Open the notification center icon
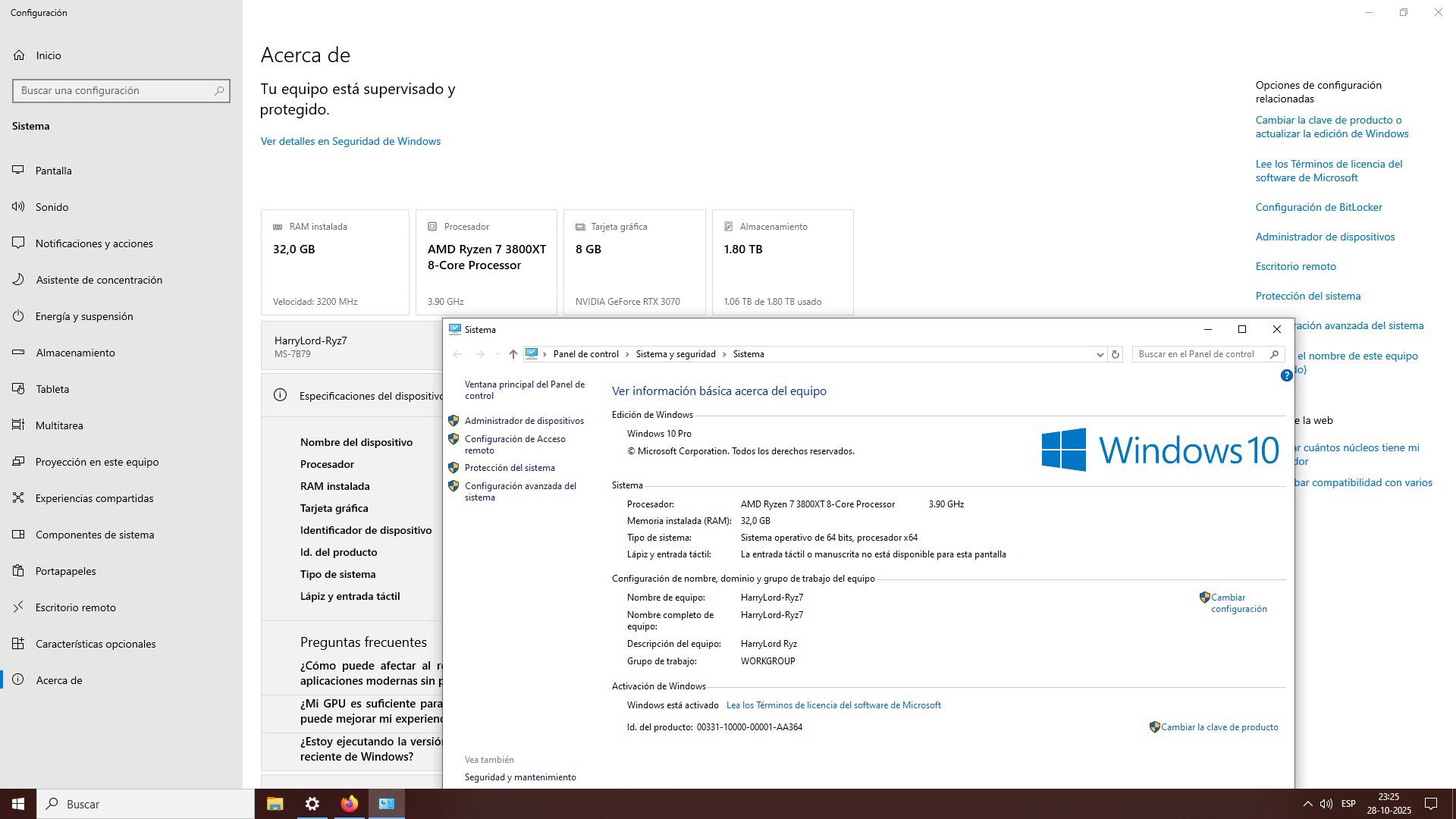The width and height of the screenshot is (1456, 819). [x=1431, y=804]
